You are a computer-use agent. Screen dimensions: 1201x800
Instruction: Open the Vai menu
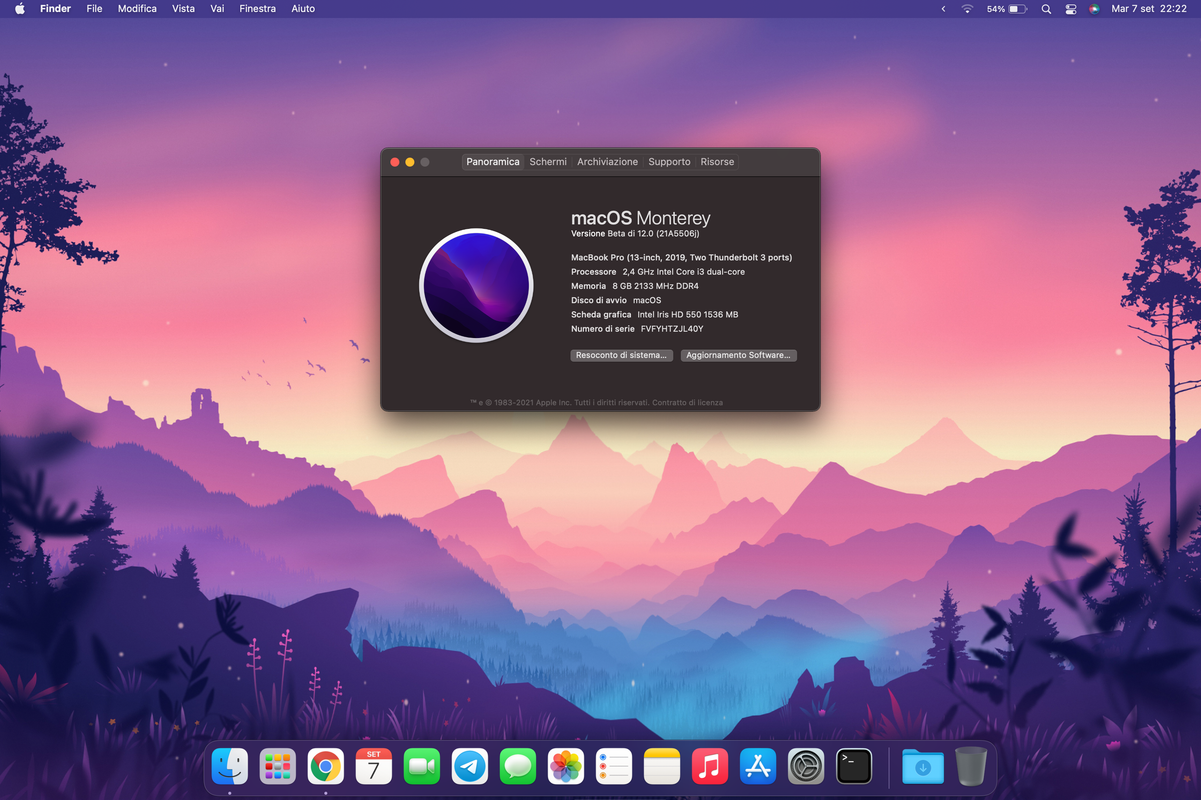(217, 9)
